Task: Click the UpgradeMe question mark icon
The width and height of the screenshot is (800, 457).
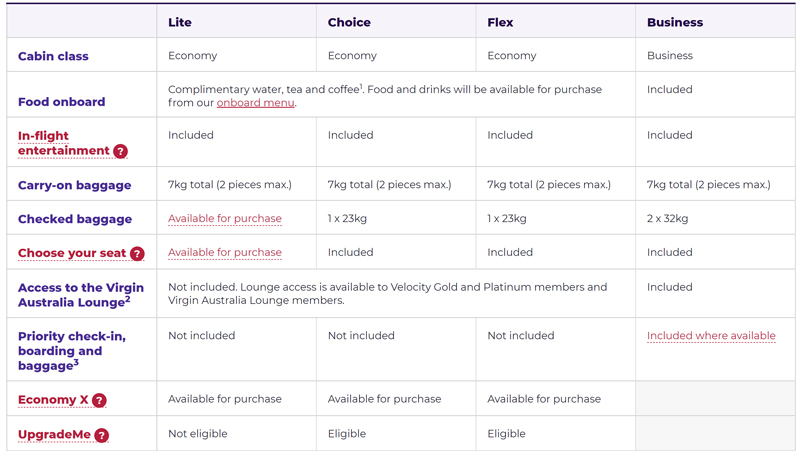Action: click(x=102, y=435)
